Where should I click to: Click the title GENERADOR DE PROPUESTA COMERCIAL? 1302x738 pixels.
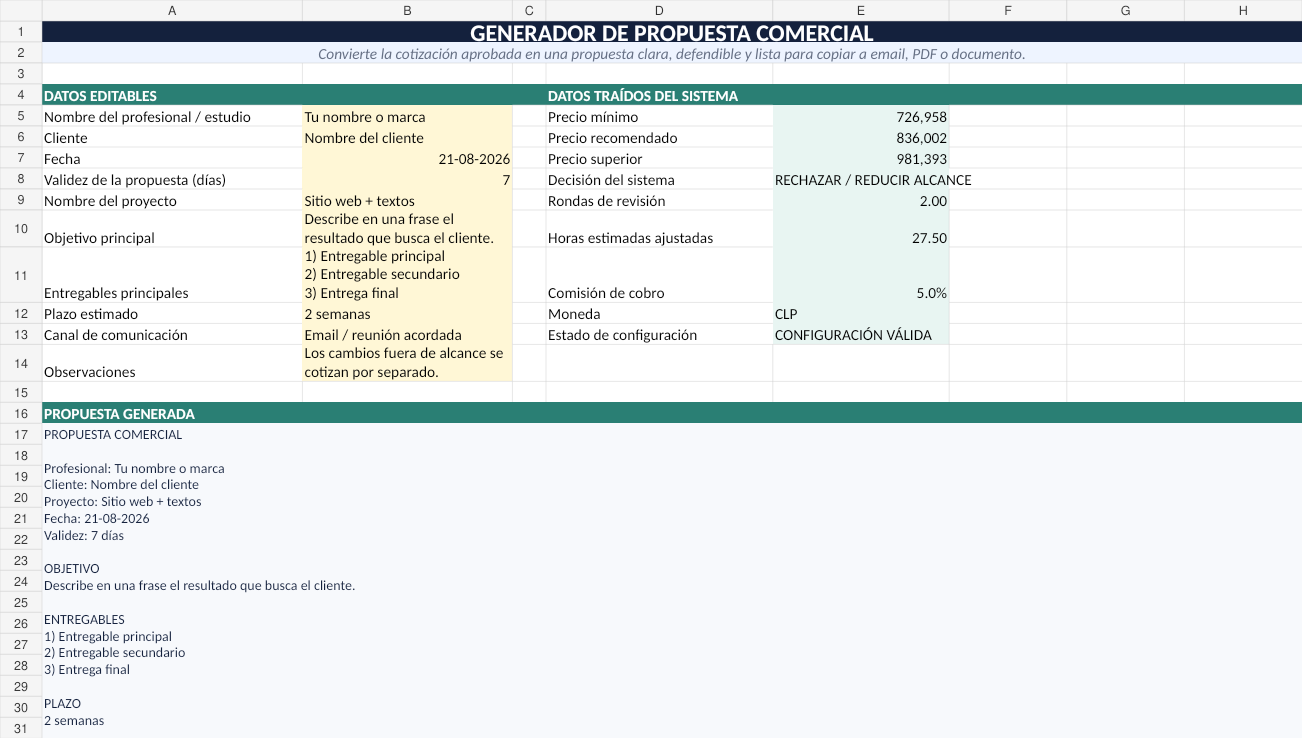[672, 33]
